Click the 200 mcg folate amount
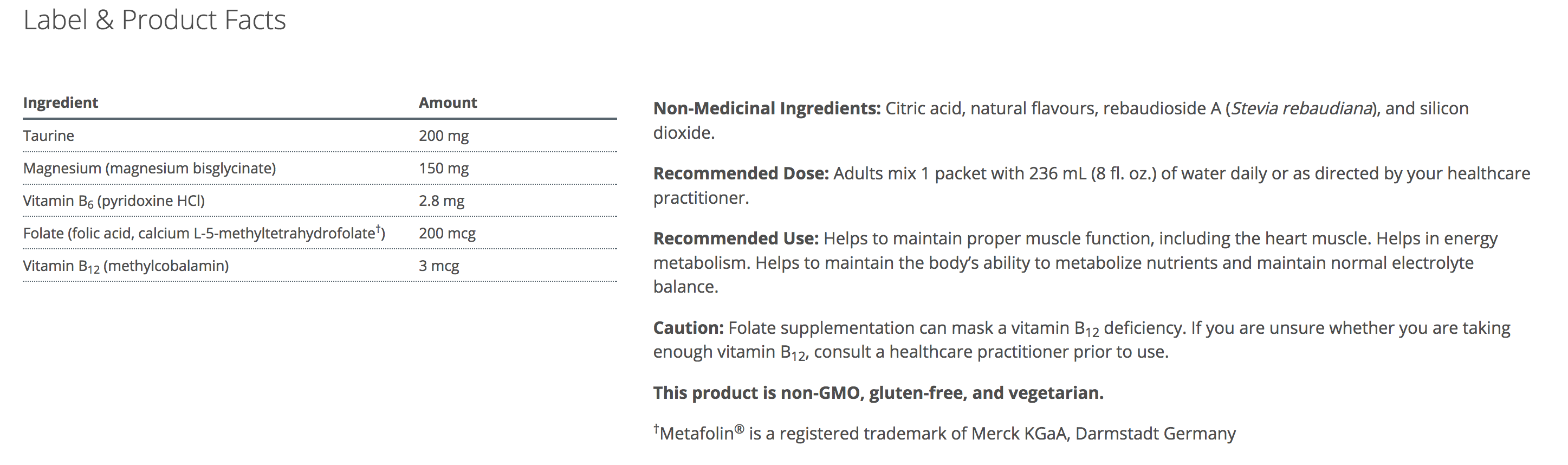Image resolution: width=1568 pixels, height=465 pixels. 447,234
